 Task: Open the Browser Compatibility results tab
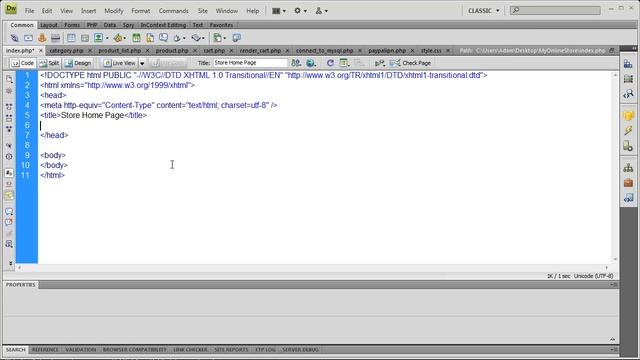click(x=135, y=350)
